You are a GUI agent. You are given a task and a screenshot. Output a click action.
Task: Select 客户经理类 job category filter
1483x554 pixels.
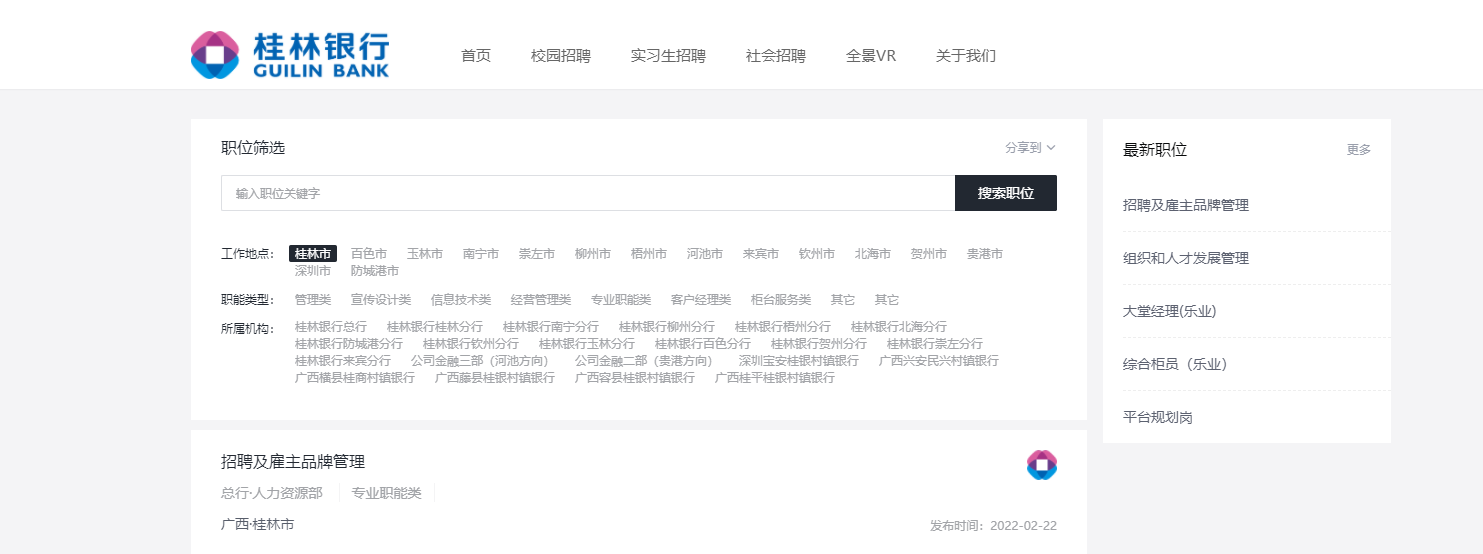pyautogui.click(x=700, y=300)
